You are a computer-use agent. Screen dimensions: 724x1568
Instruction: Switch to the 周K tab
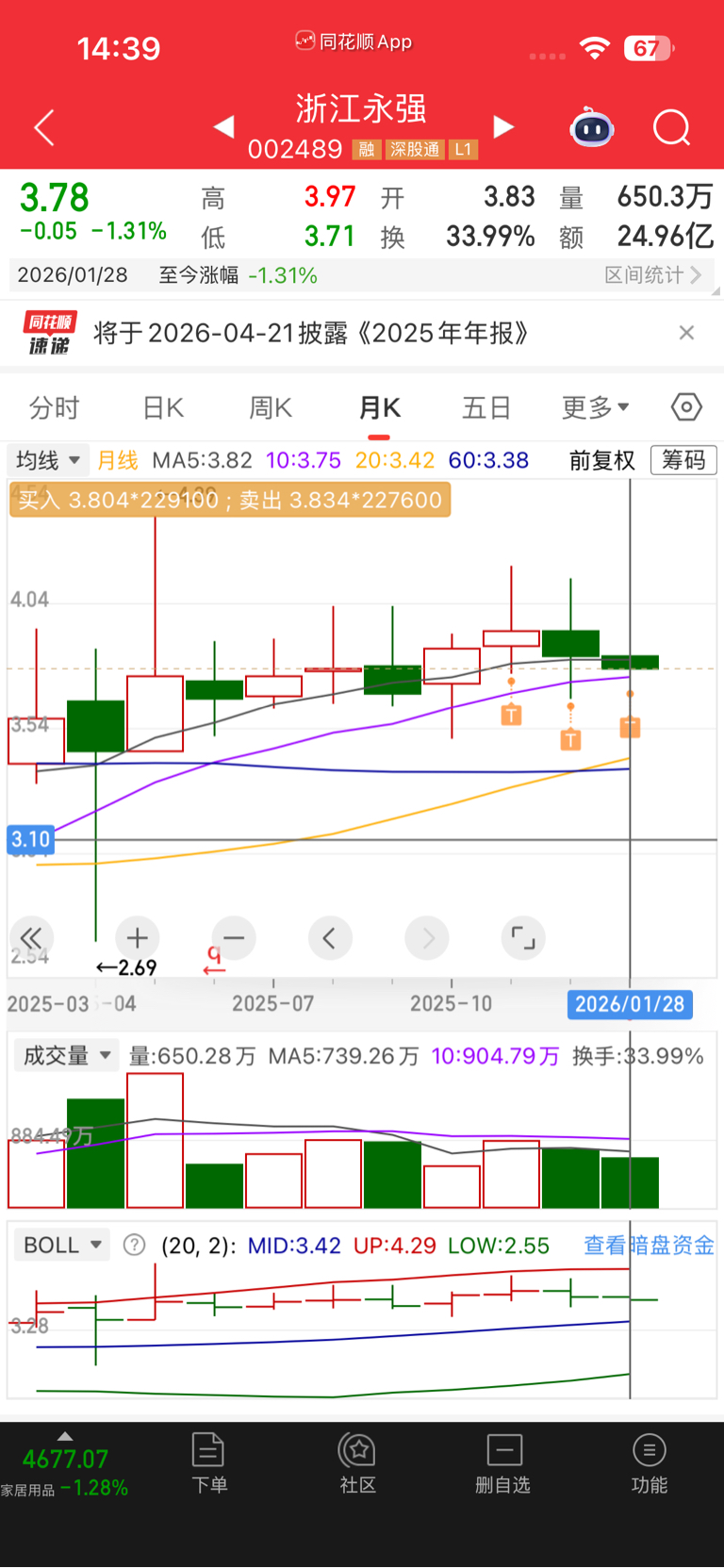click(x=271, y=407)
